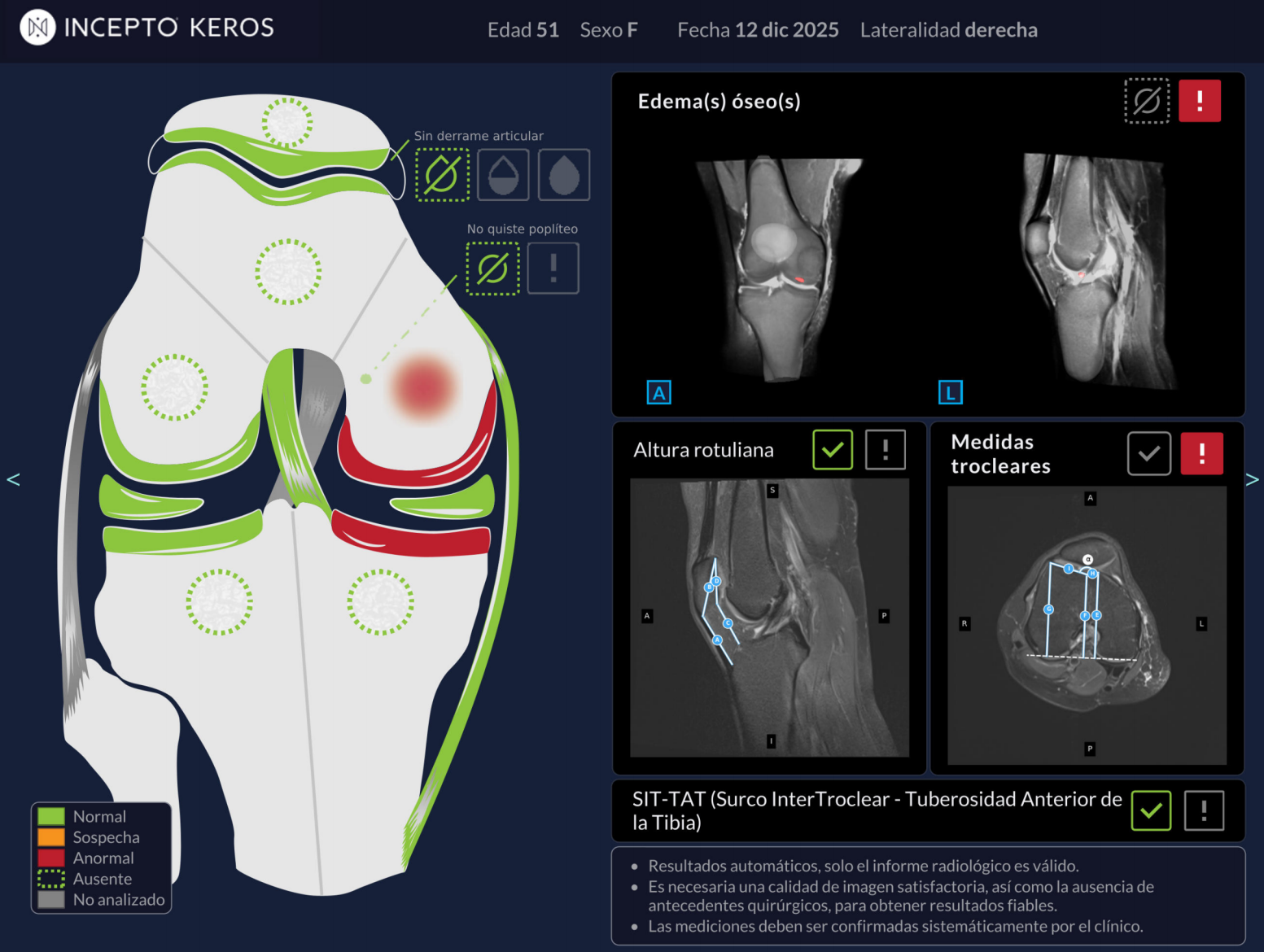Screen dimensions: 1264x952
Task: Click the red Anormal legend color swatch
Action: (51, 858)
